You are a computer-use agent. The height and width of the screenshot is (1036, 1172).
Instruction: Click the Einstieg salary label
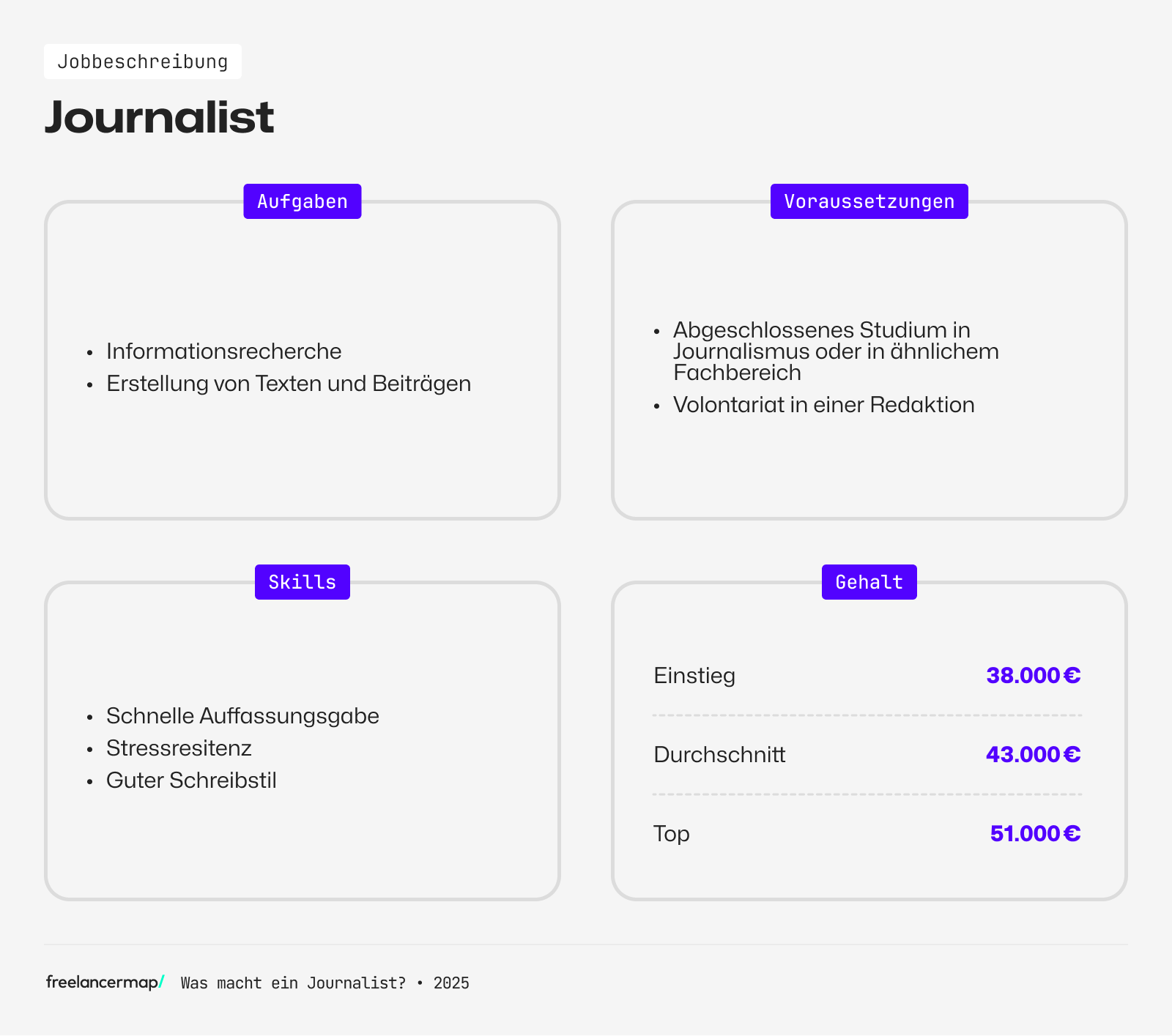[694, 675]
